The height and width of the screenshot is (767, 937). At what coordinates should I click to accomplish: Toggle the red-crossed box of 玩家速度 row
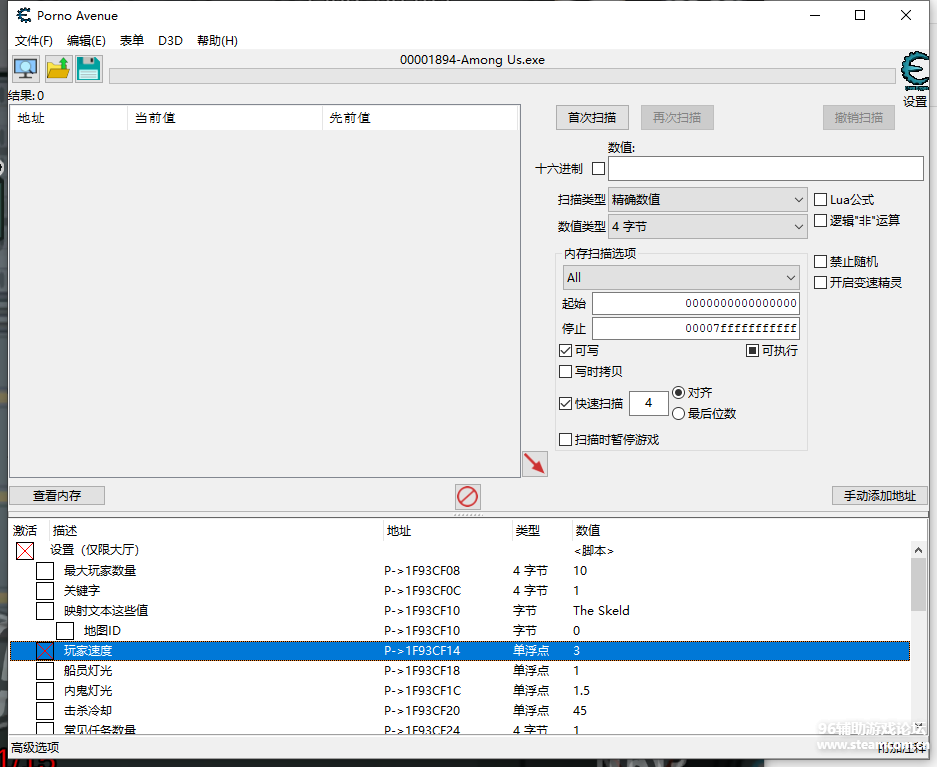(x=45, y=651)
